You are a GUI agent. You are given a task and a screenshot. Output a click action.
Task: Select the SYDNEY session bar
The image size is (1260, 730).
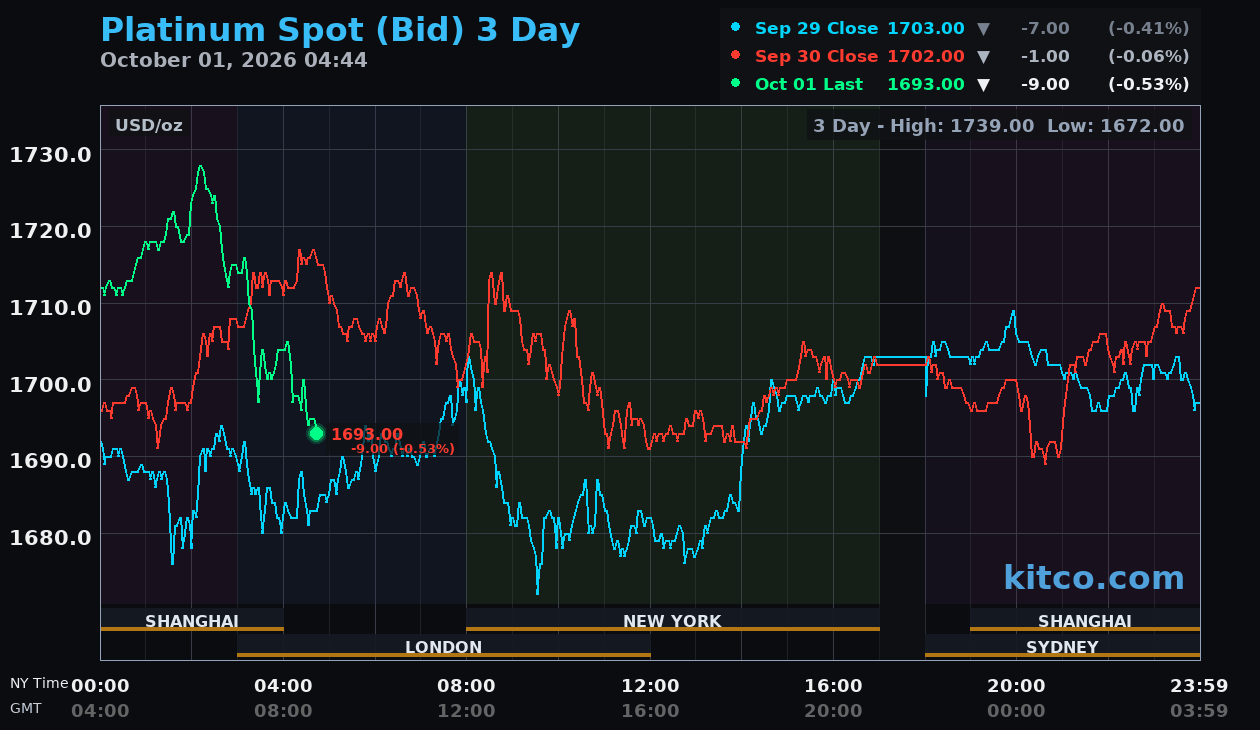pyautogui.click(x=1062, y=647)
